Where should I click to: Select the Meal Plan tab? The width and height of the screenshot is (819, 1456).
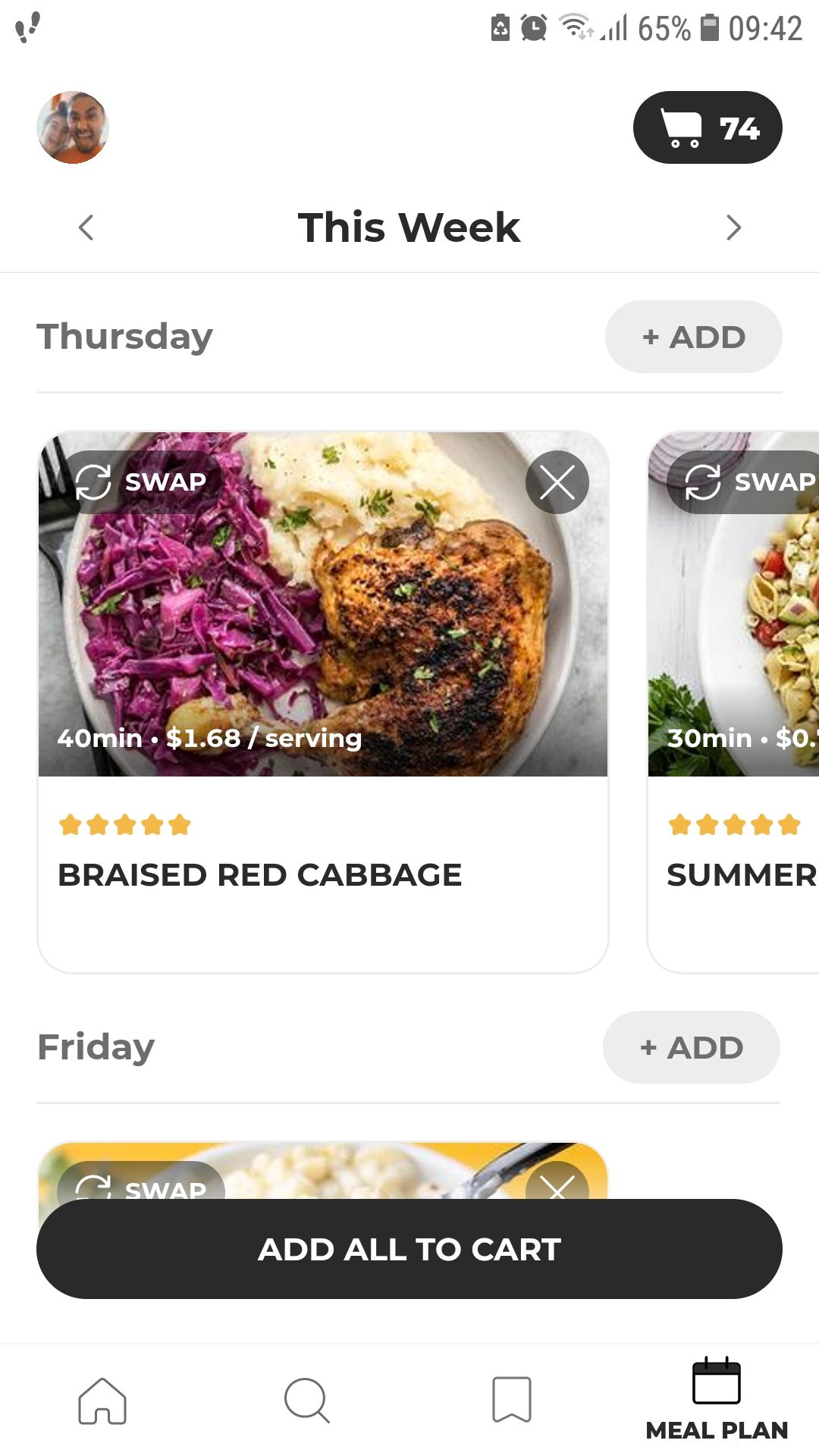tap(717, 1401)
